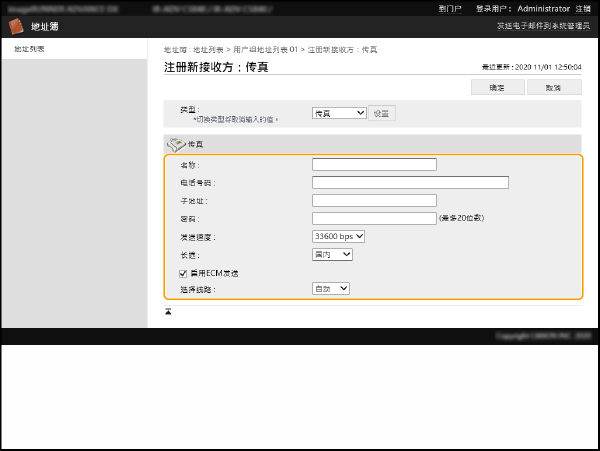Click the 设置 button next to type

[382, 113]
